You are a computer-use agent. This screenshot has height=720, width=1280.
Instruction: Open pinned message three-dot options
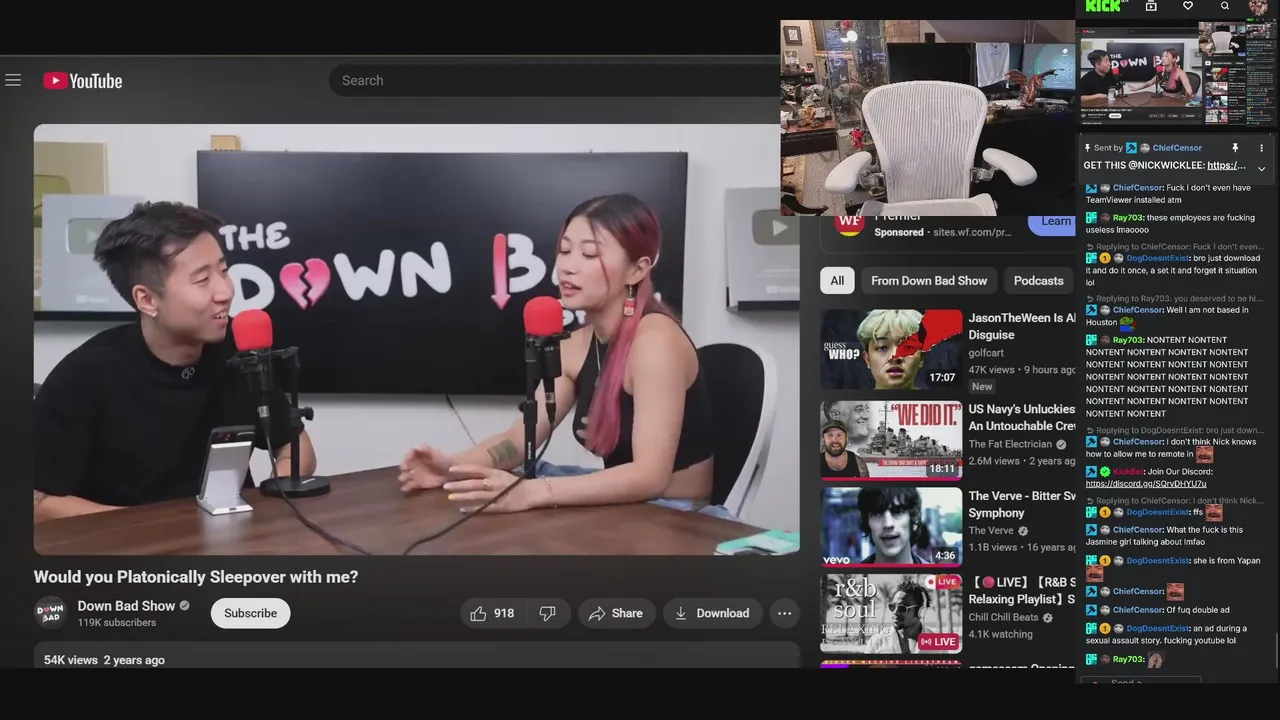[1261, 148]
